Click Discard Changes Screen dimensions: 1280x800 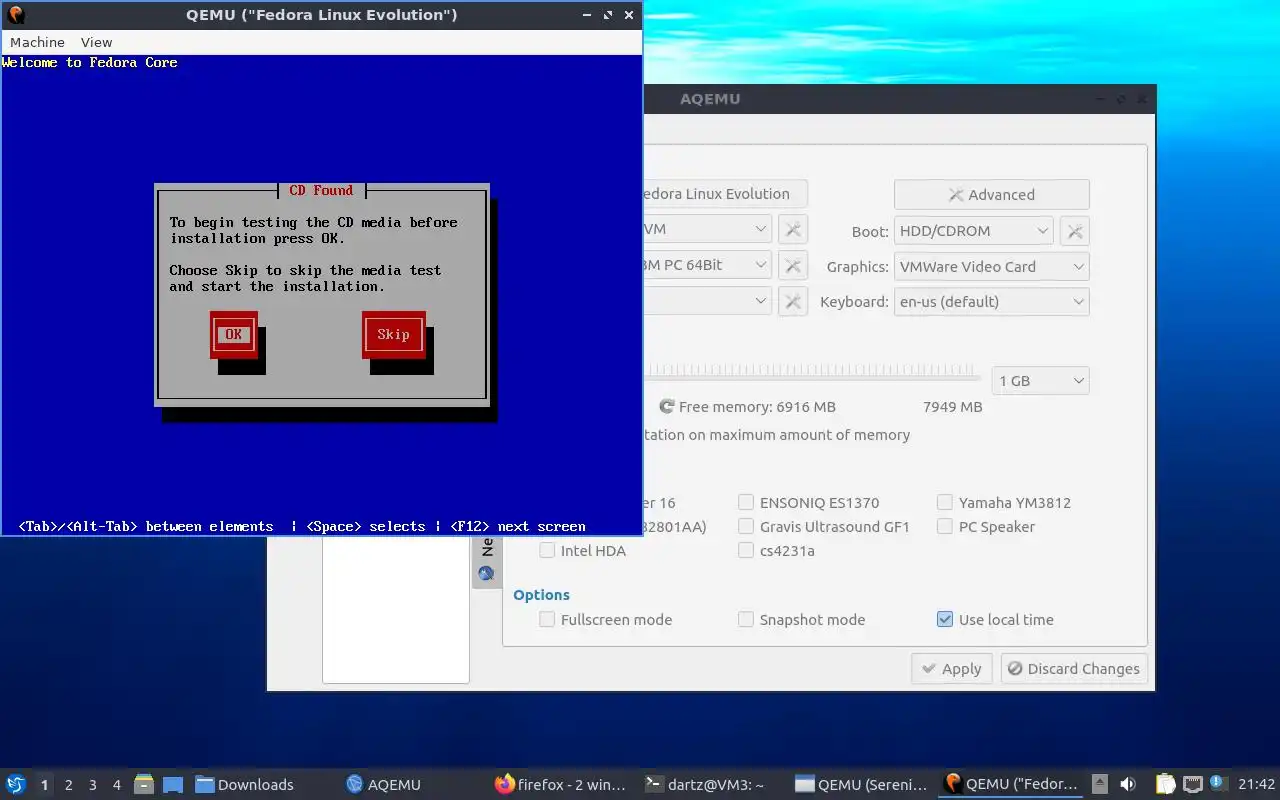1074,669
